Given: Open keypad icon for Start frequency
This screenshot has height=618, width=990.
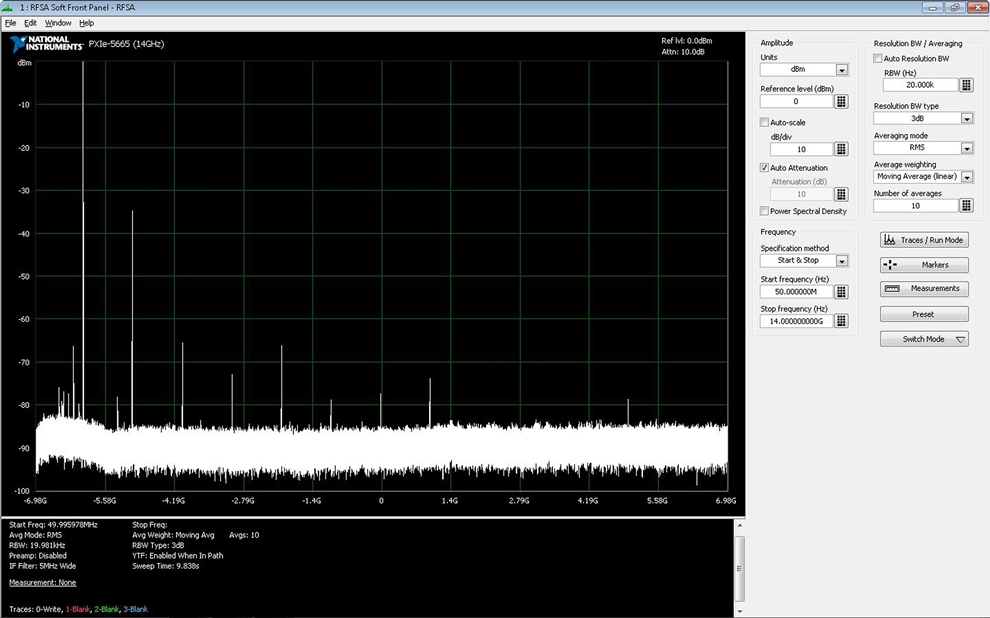Looking at the screenshot, I should pyautogui.click(x=842, y=292).
